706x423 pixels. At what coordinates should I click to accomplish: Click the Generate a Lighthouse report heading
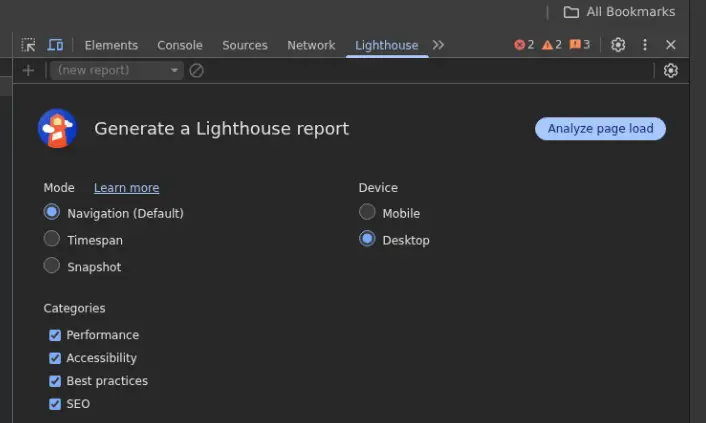(x=222, y=129)
